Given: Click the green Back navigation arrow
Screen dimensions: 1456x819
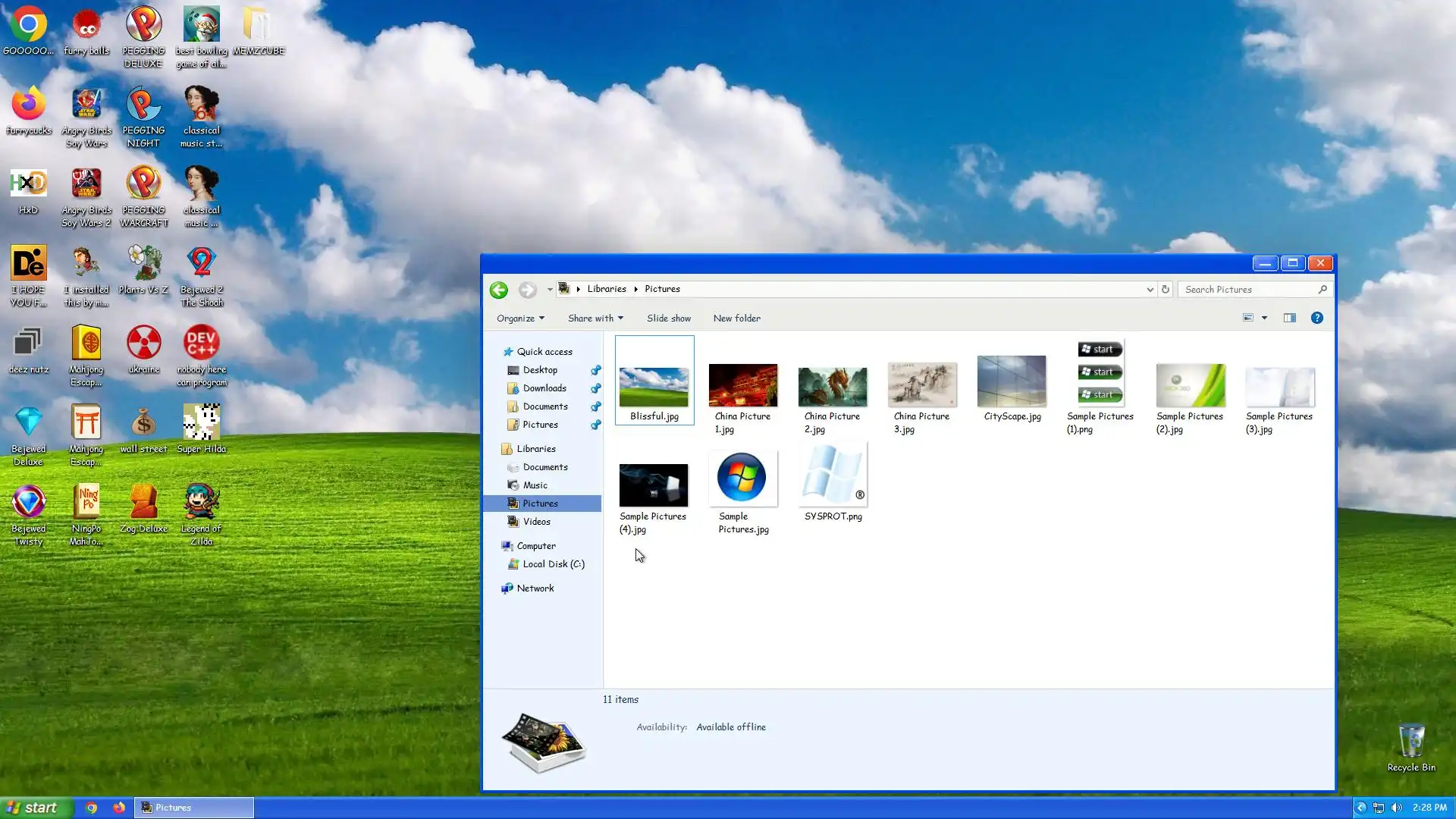Looking at the screenshot, I should pyautogui.click(x=498, y=290).
